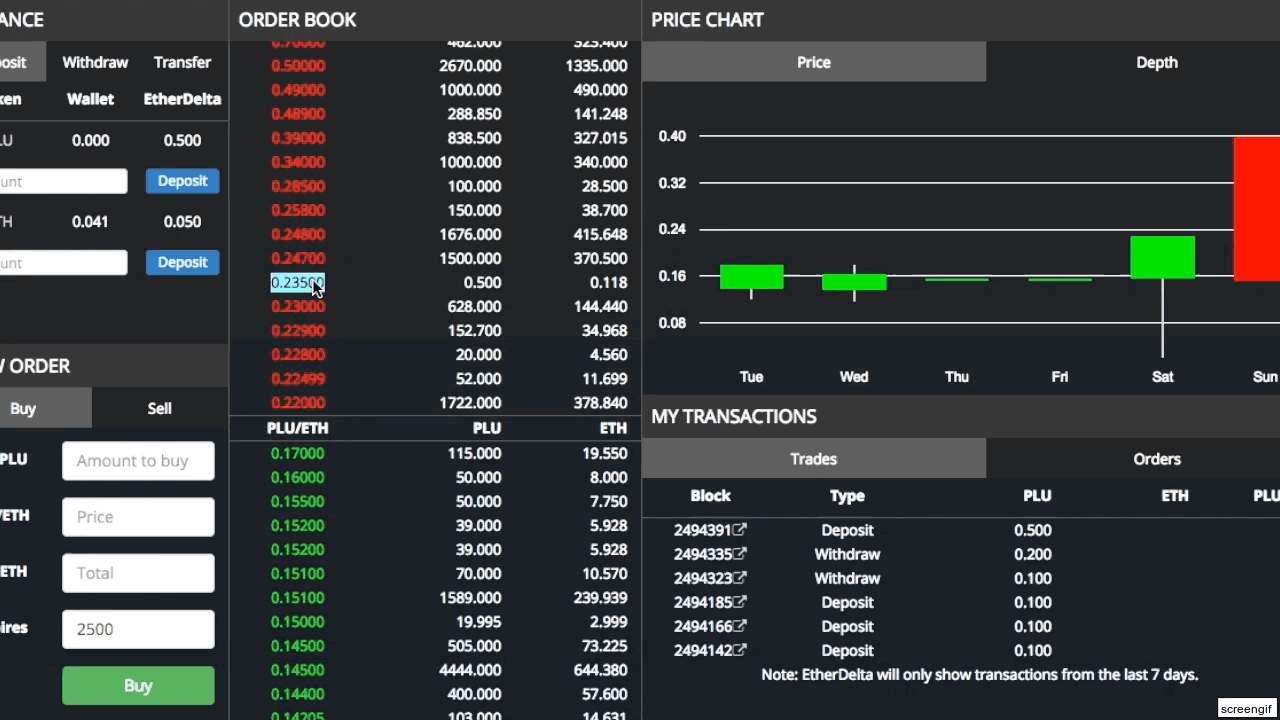Open external link icon for block 2494166

click(741, 625)
